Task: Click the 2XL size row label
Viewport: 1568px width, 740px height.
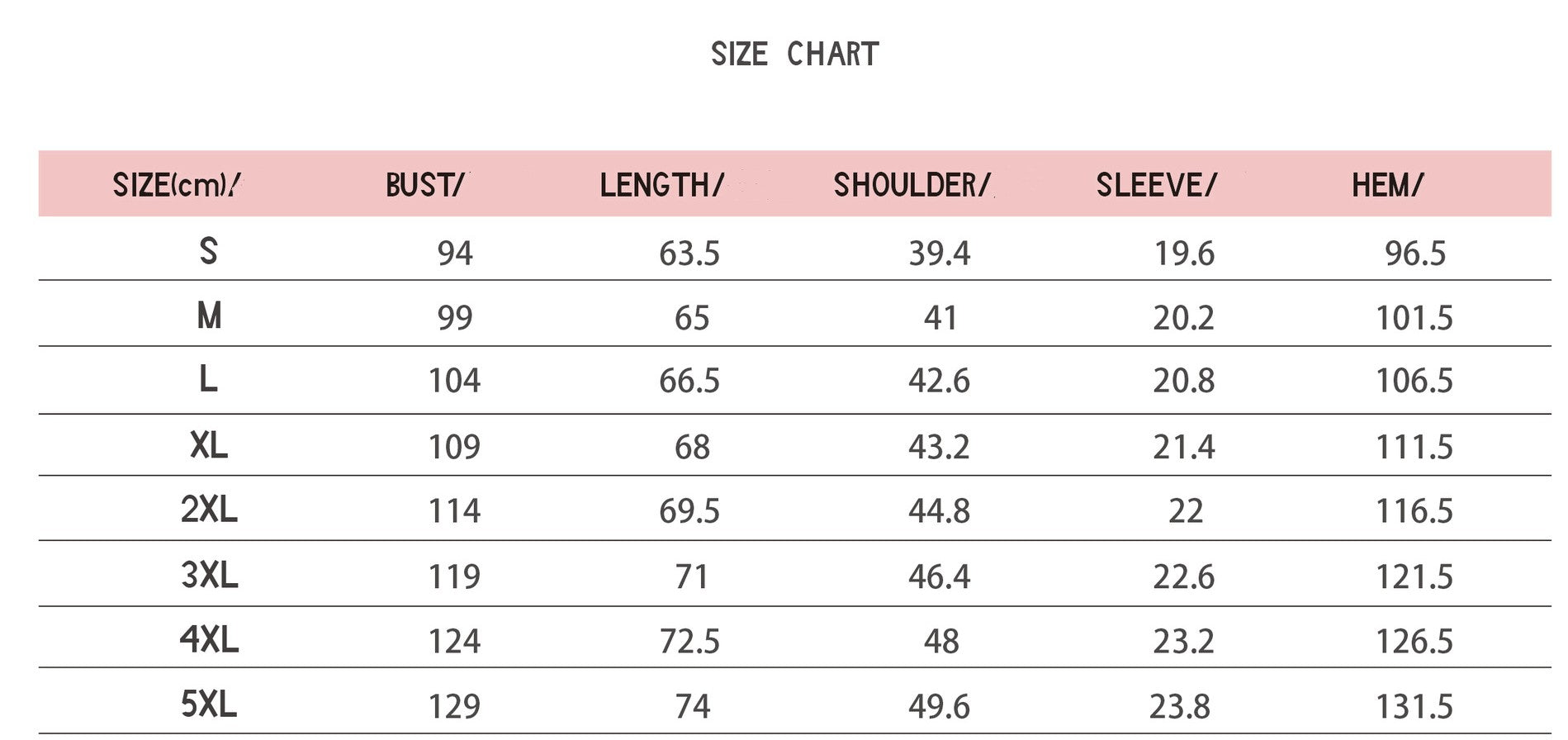Action: tap(209, 510)
